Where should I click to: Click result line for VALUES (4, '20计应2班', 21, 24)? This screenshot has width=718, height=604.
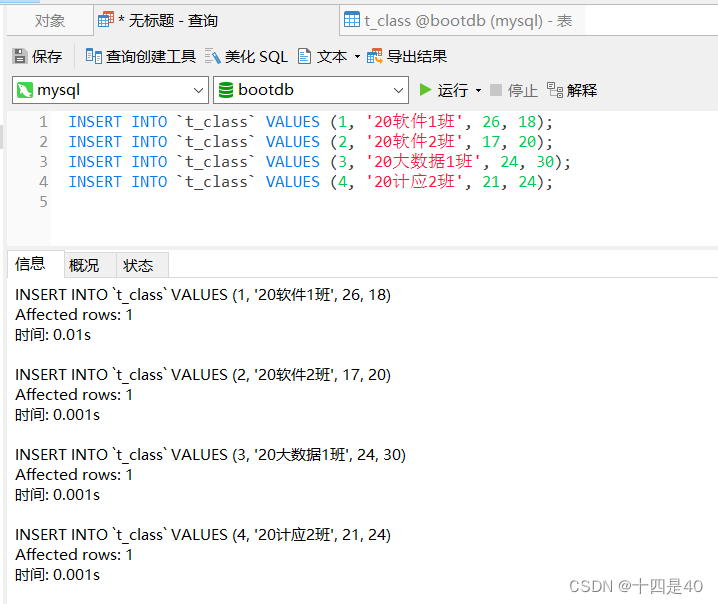click(x=203, y=535)
